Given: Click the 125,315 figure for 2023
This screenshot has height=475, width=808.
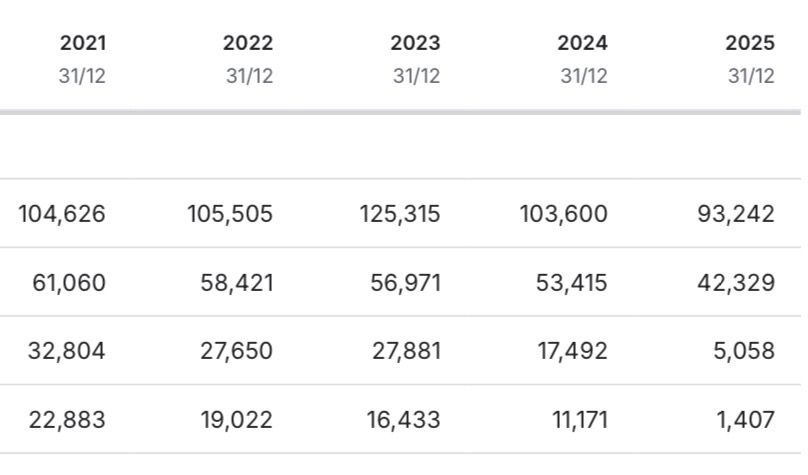Looking at the screenshot, I should [396, 214].
